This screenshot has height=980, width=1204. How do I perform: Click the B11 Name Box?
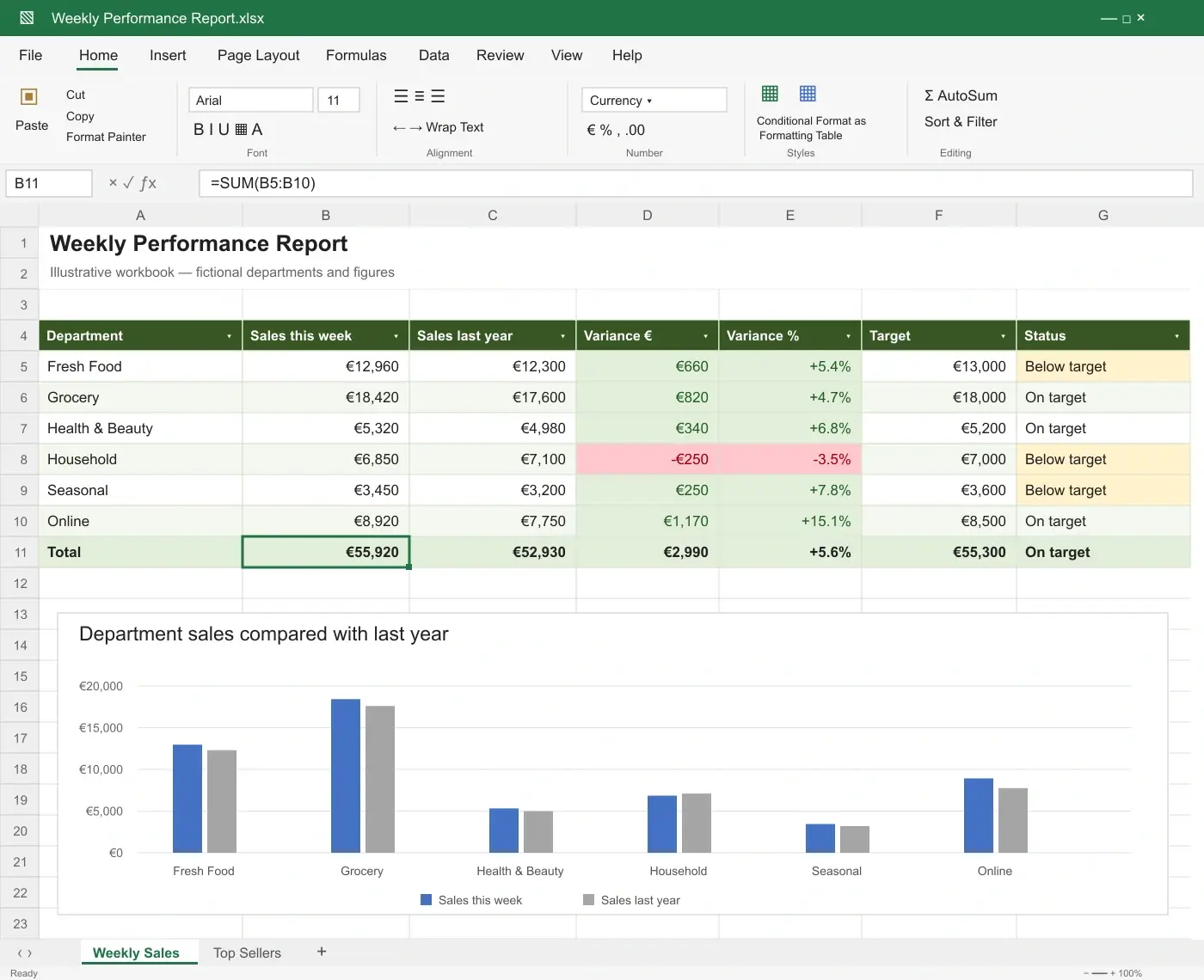49,183
